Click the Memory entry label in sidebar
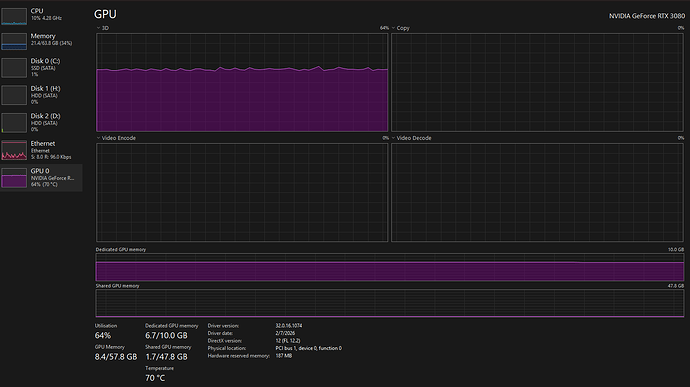 (43, 36)
